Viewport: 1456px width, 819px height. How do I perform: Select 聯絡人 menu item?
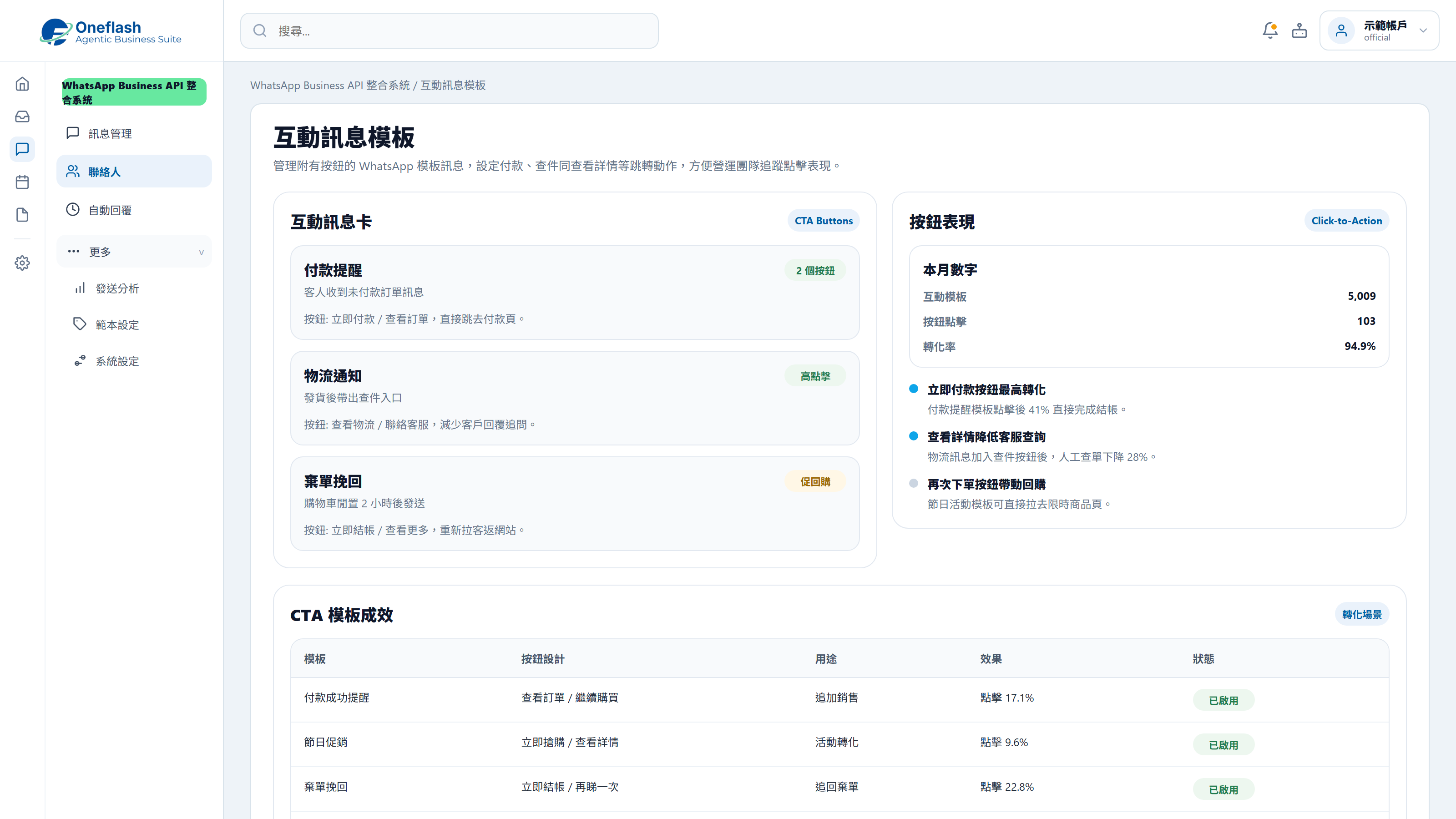pos(134,172)
